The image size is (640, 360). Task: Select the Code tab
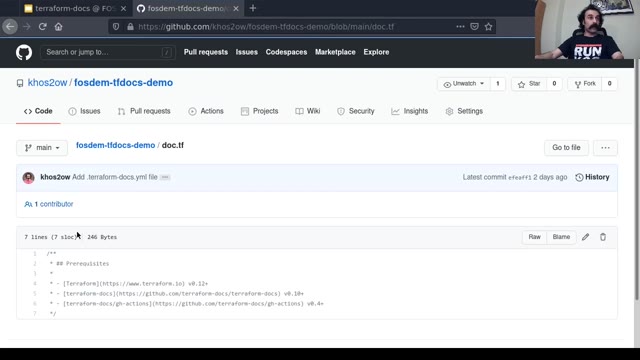(38, 111)
